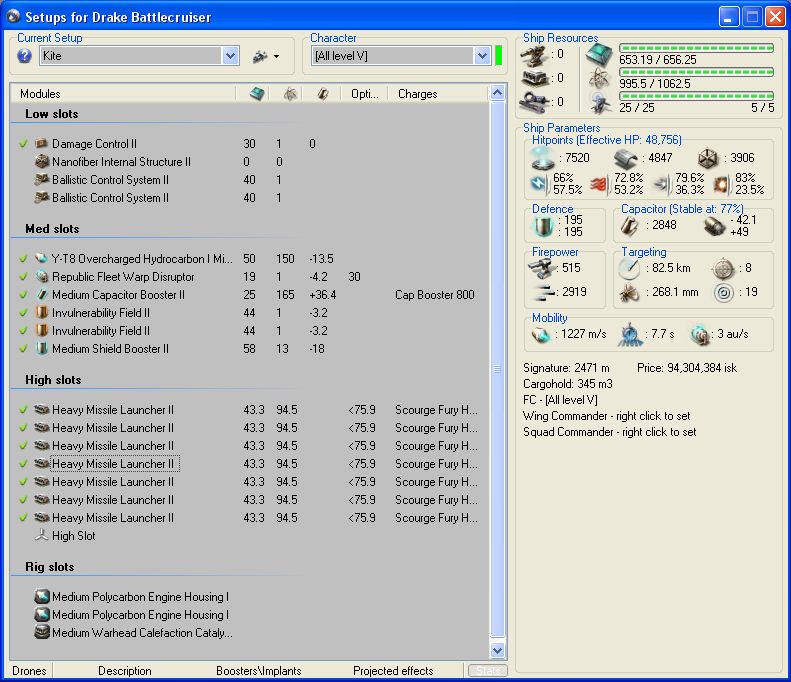791x682 pixels.
Task: Click the empty High Slot icon
Action: (41, 536)
